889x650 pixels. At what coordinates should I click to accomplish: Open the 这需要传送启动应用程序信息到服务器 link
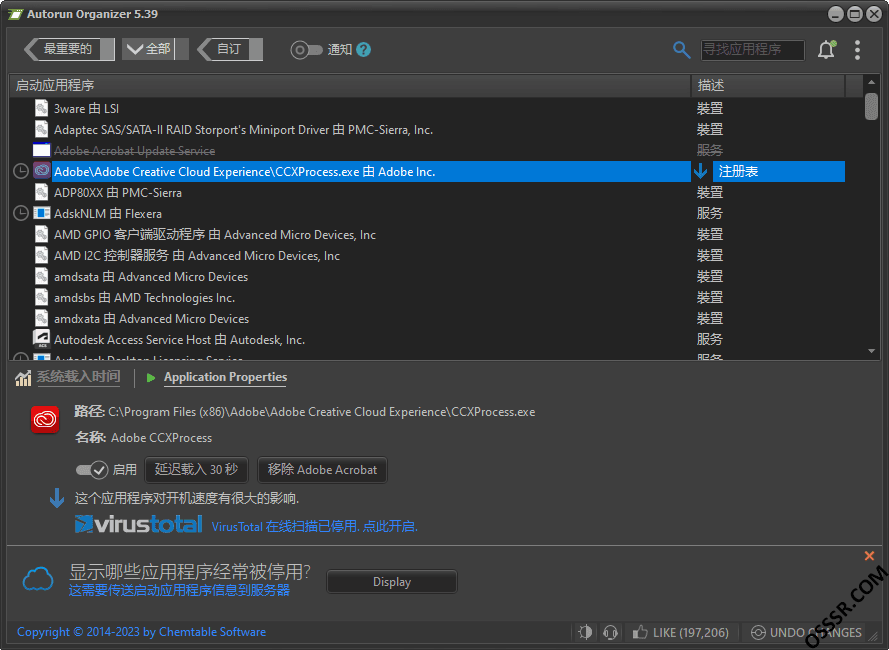(x=179, y=590)
